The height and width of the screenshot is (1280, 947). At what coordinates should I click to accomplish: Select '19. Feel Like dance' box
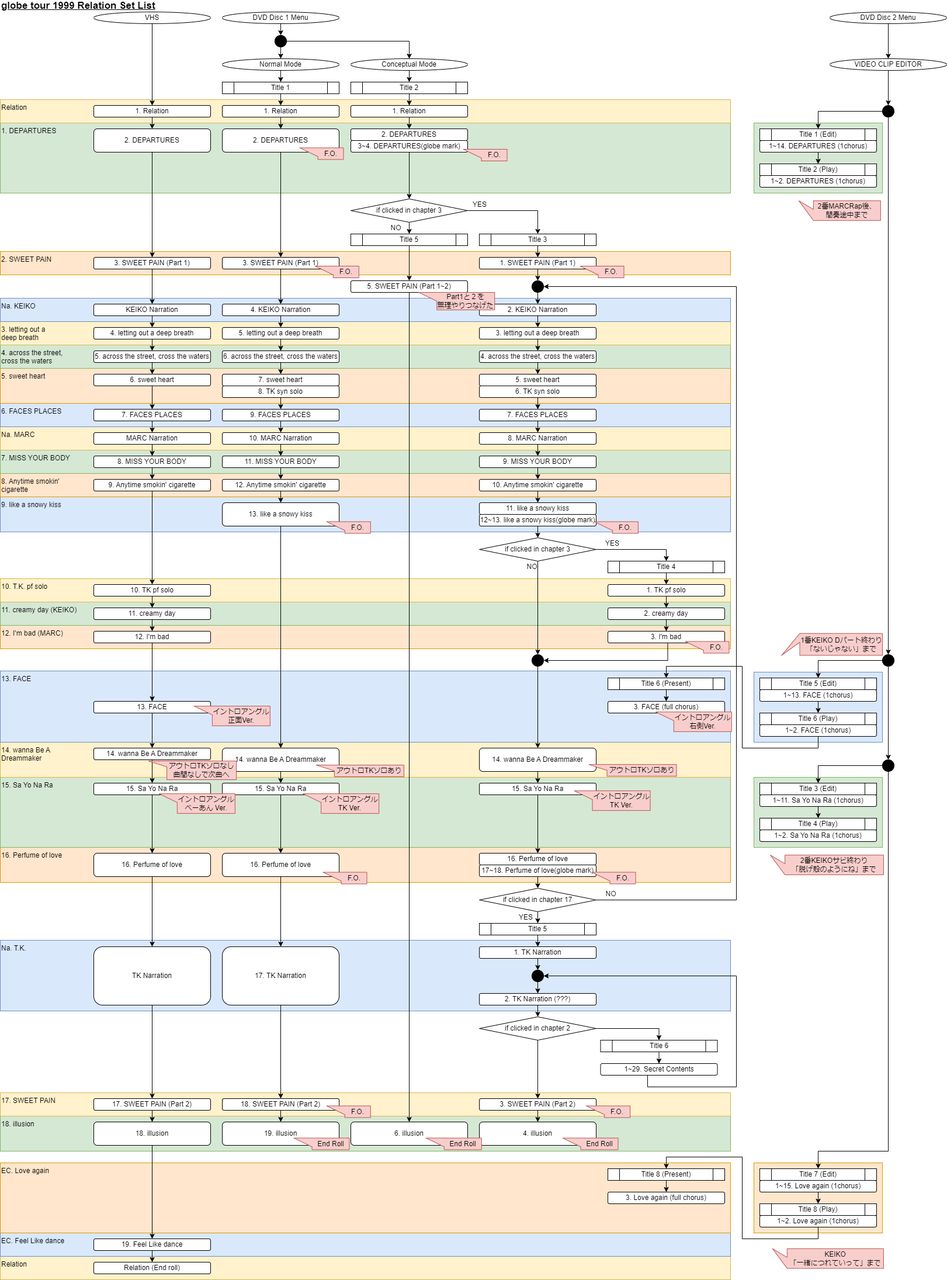point(152,1245)
